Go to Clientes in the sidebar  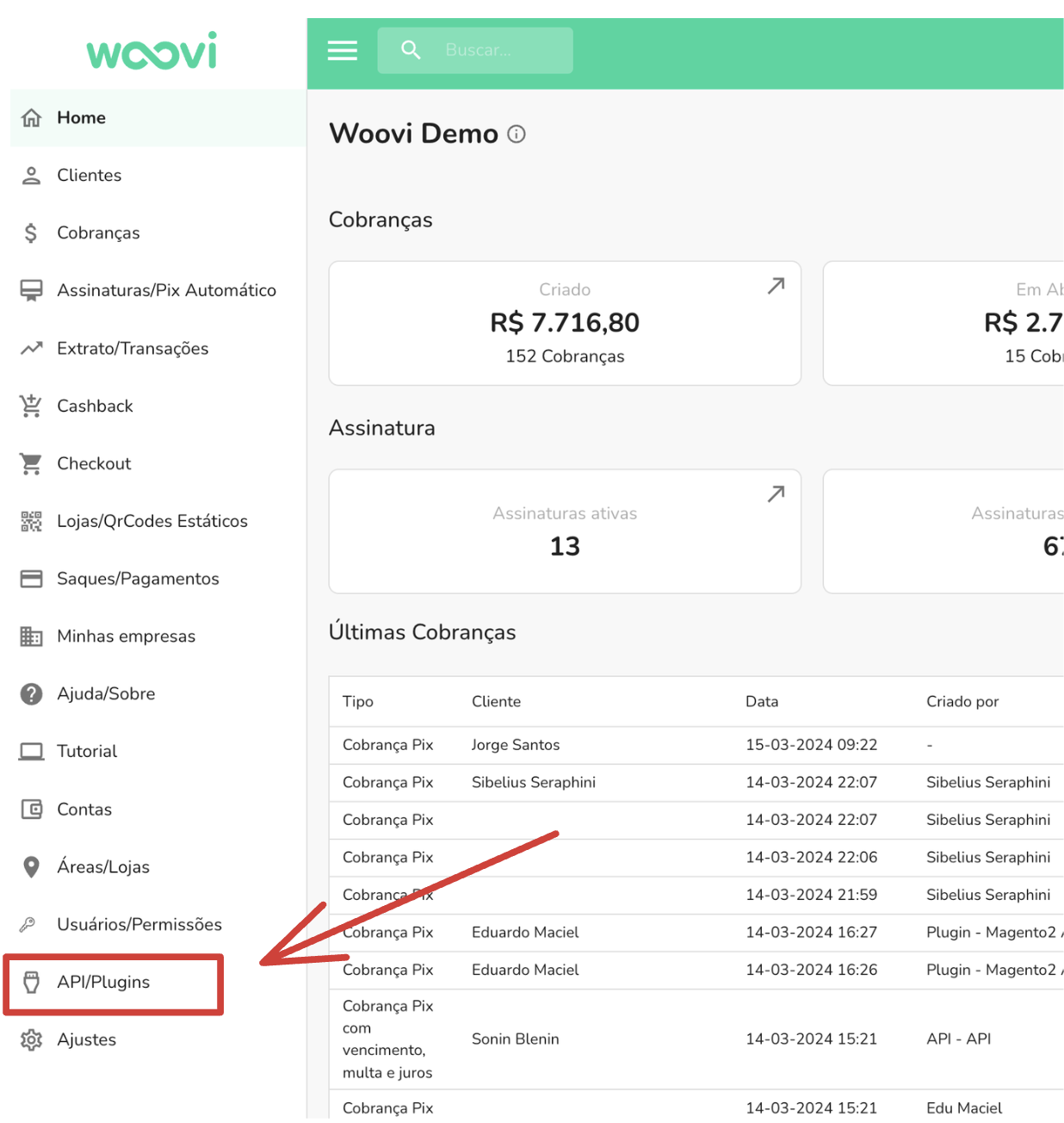(90, 176)
